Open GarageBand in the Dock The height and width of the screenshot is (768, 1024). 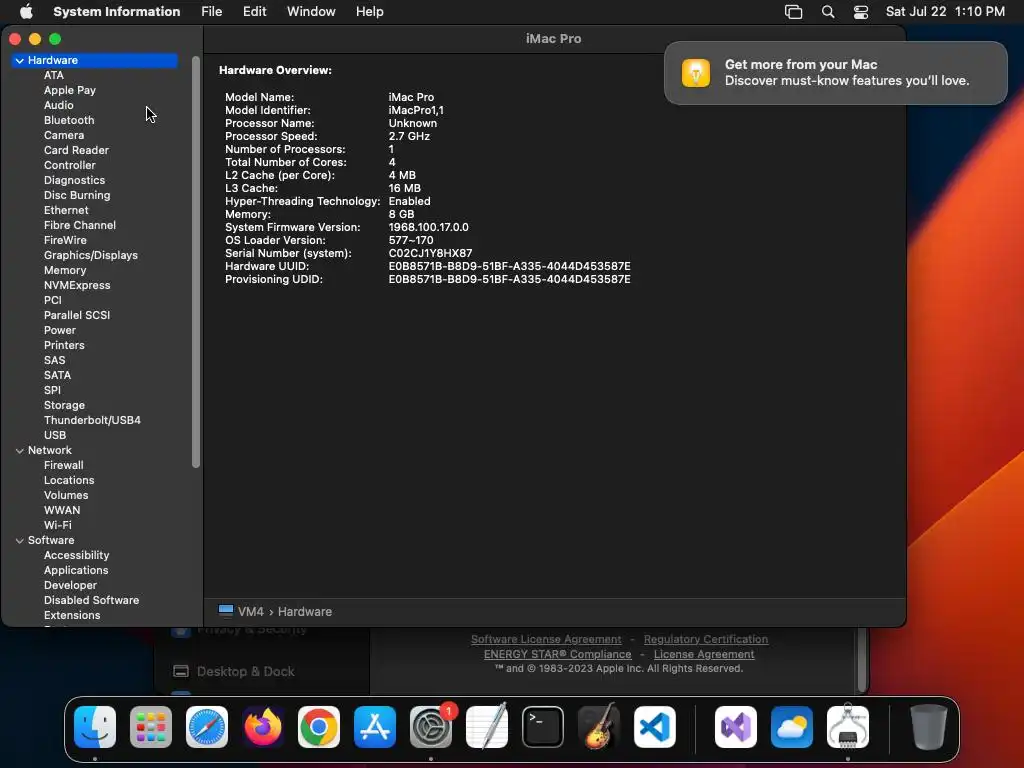tap(599, 727)
